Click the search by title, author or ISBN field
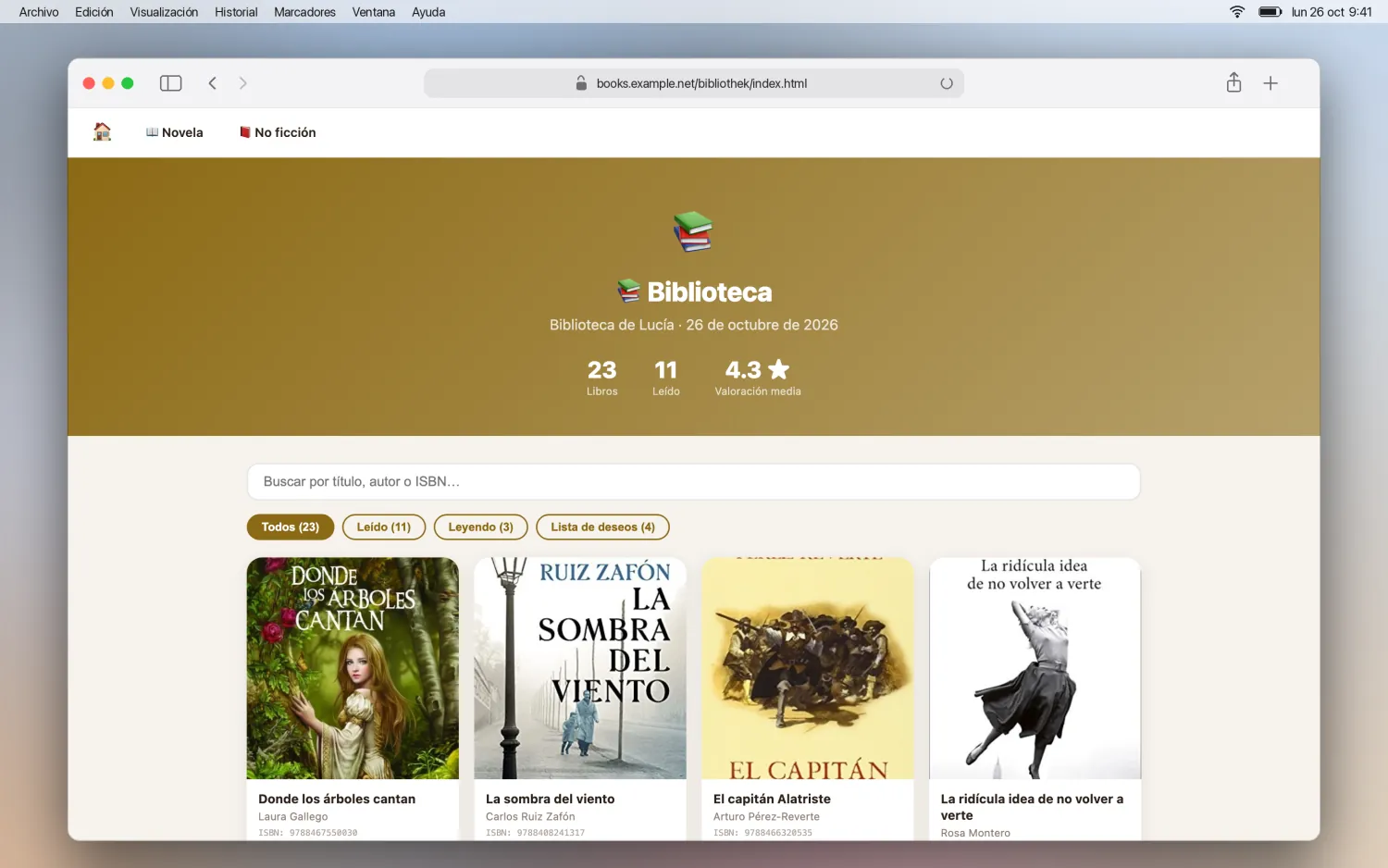The height and width of the screenshot is (868, 1388). (694, 482)
